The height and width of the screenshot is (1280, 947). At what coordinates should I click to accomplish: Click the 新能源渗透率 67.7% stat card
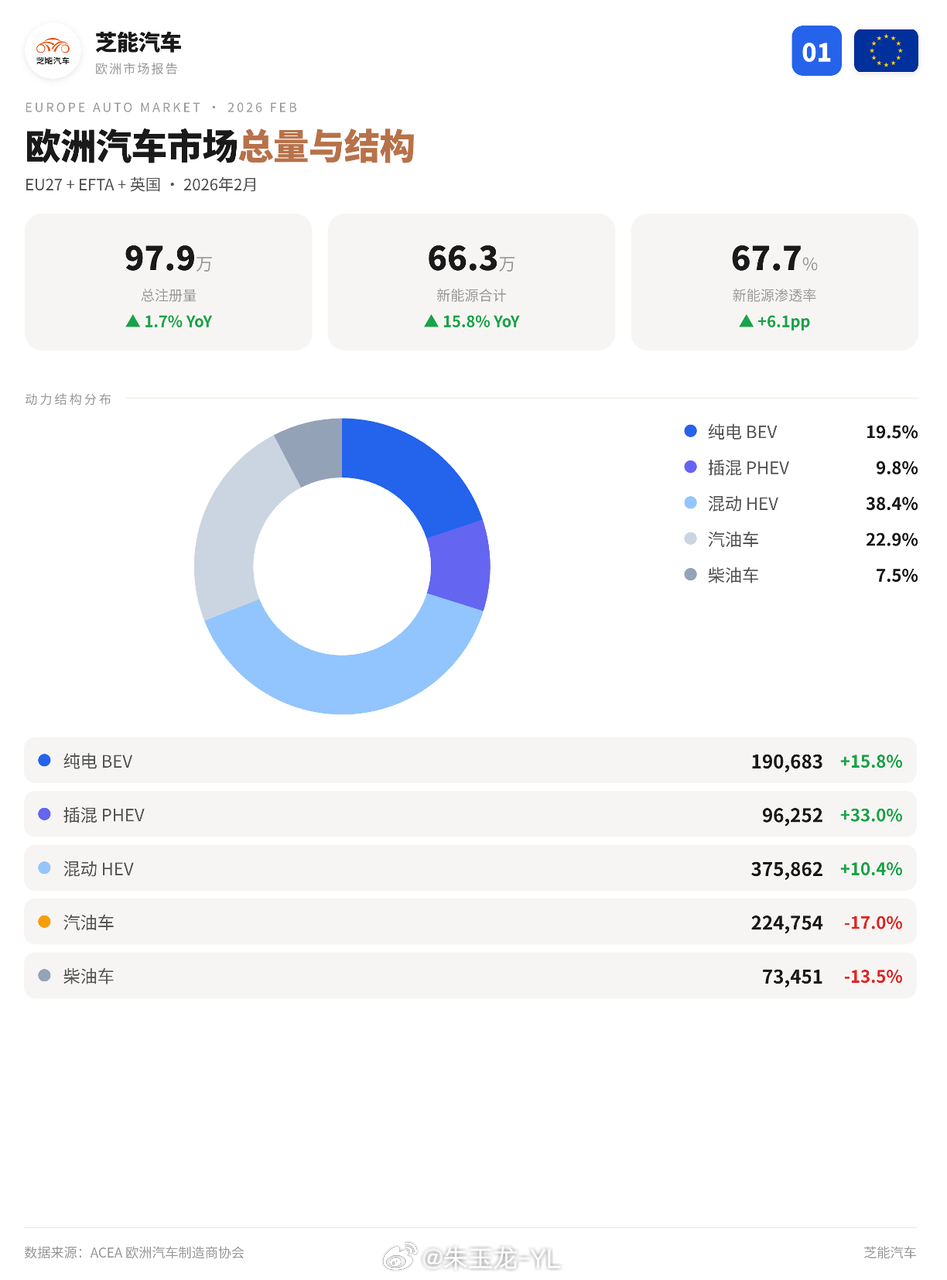(774, 281)
